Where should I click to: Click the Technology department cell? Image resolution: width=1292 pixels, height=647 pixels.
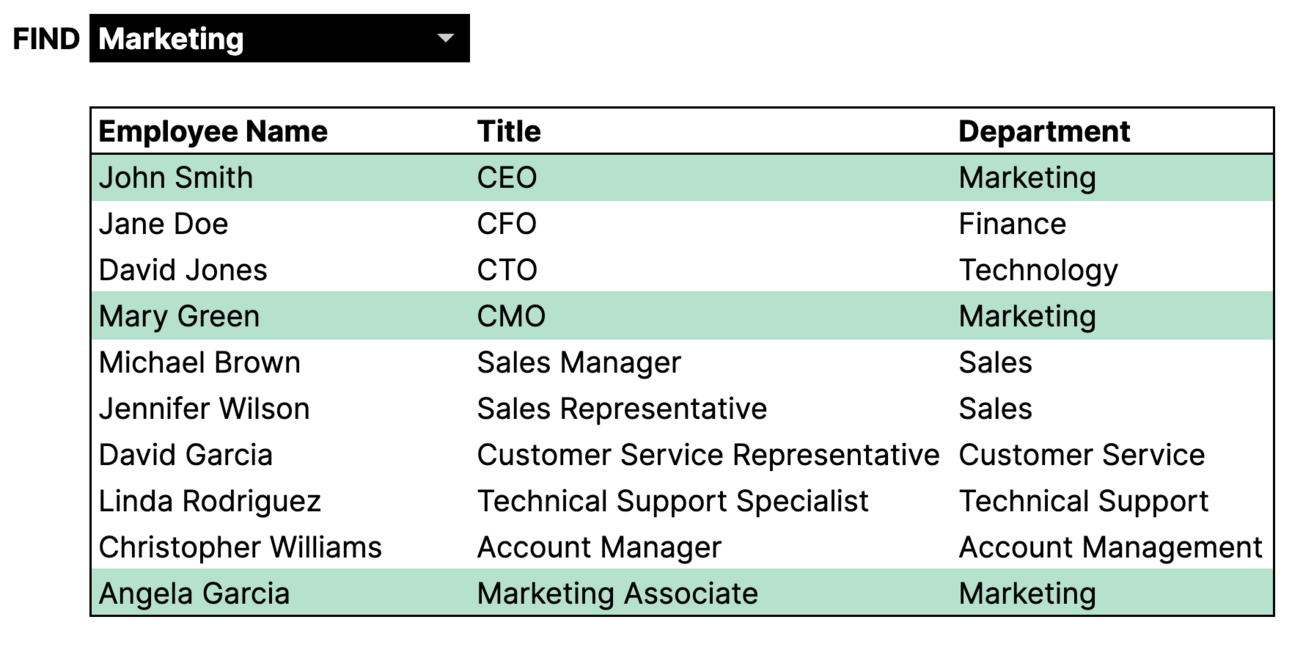(x=1038, y=271)
